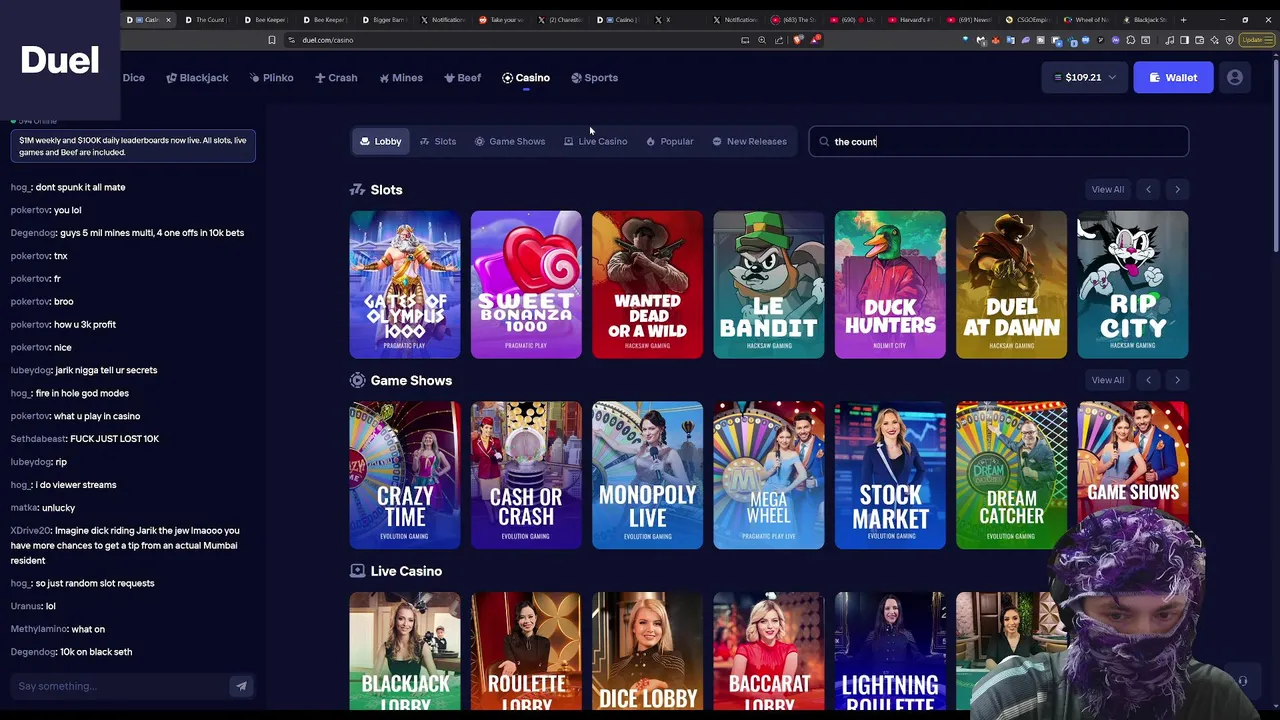Open the Plinko game in navigation
The image size is (1280, 720).
[x=271, y=77]
